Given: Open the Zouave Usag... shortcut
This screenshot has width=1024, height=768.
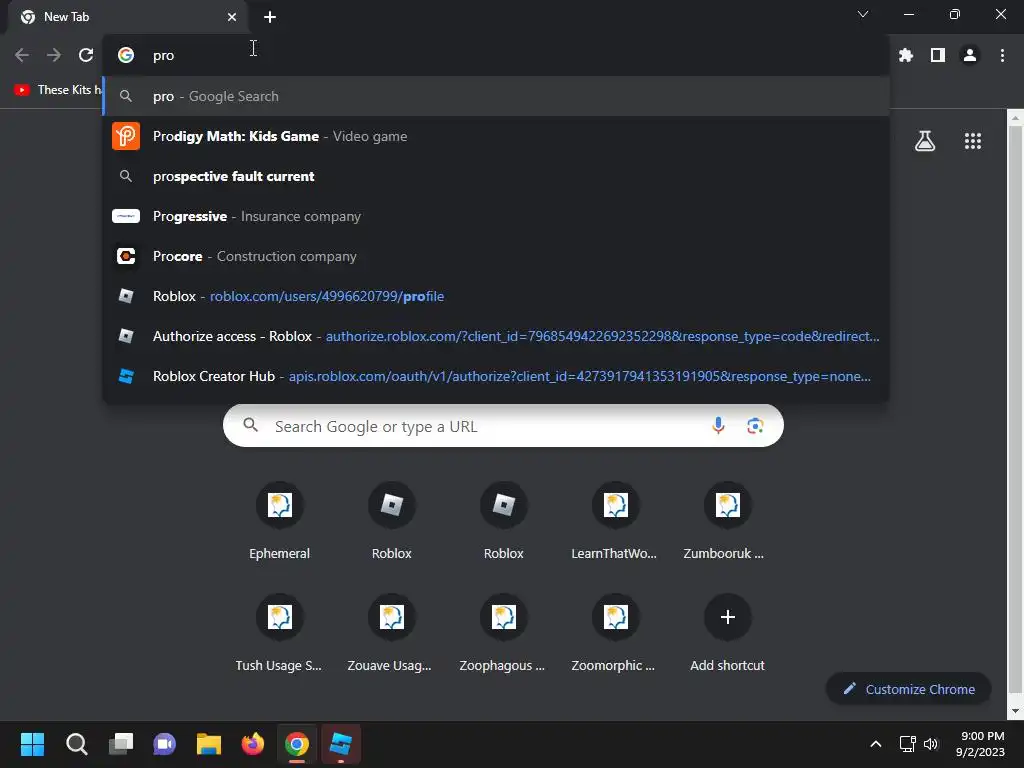Looking at the screenshot, I should coord(392,633).
